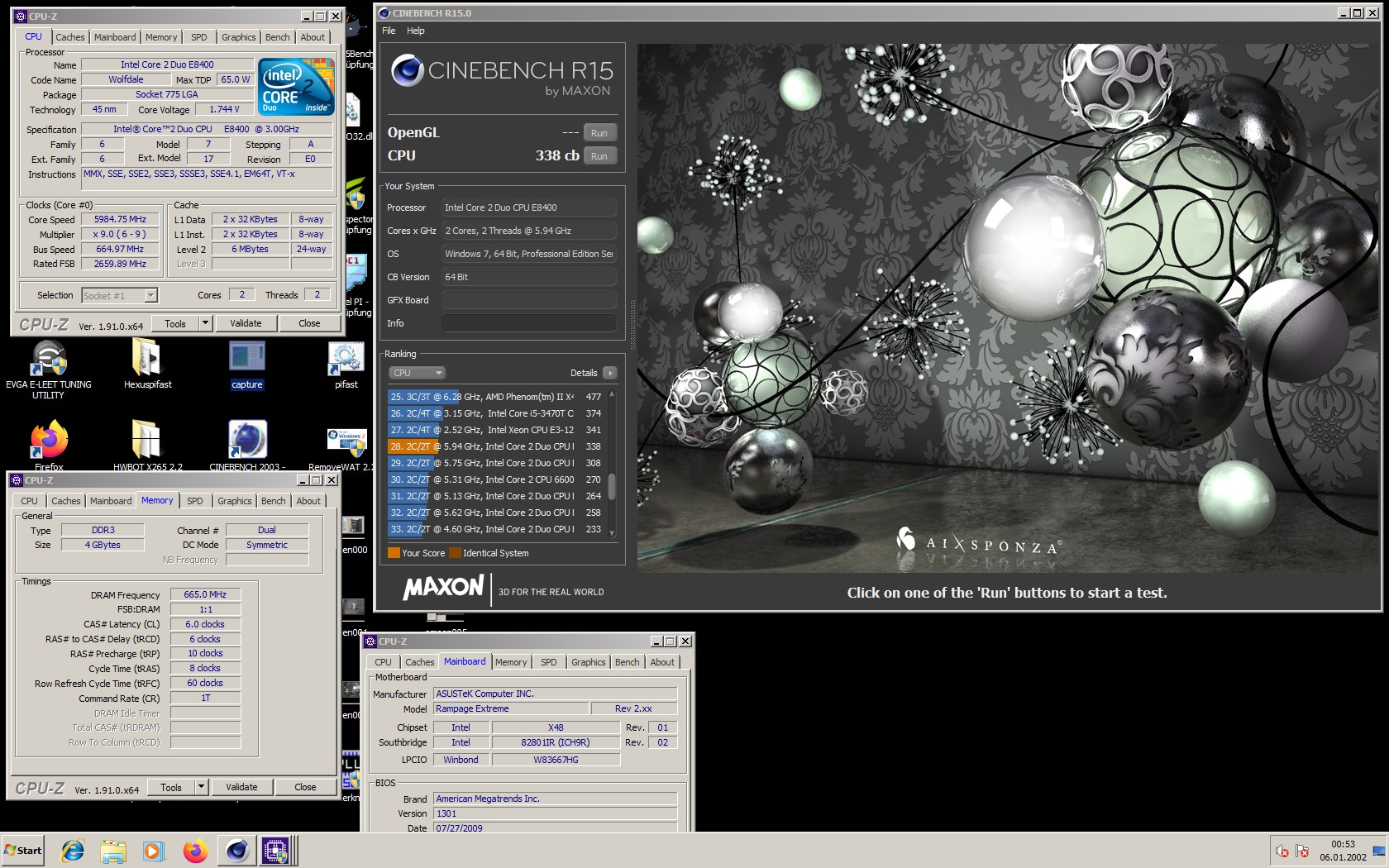Open the Help menu in Cinebench
Image resolution: width=1389 pixels, height=868 pixels.
[x=415, y=31]
